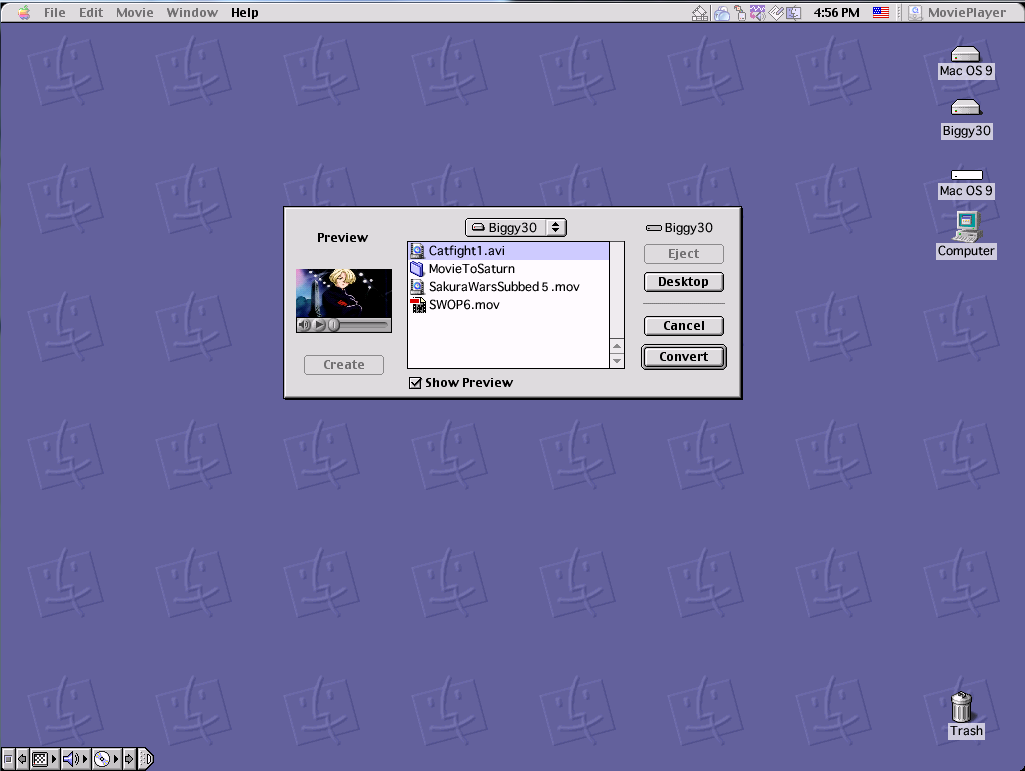Select the Biggy30 disk icon on the desktop
This screenshot has width=1025, height=771.
click(x=964, y=108)
